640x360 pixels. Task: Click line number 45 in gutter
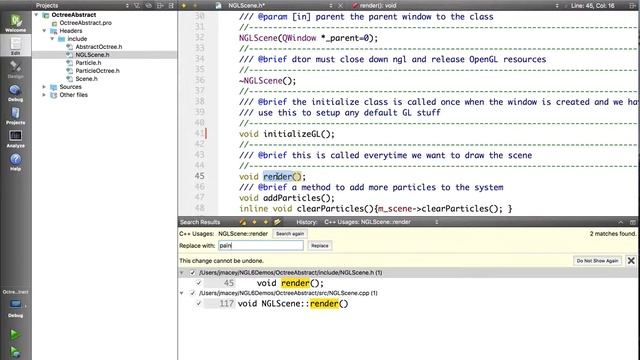coord(199,176)
